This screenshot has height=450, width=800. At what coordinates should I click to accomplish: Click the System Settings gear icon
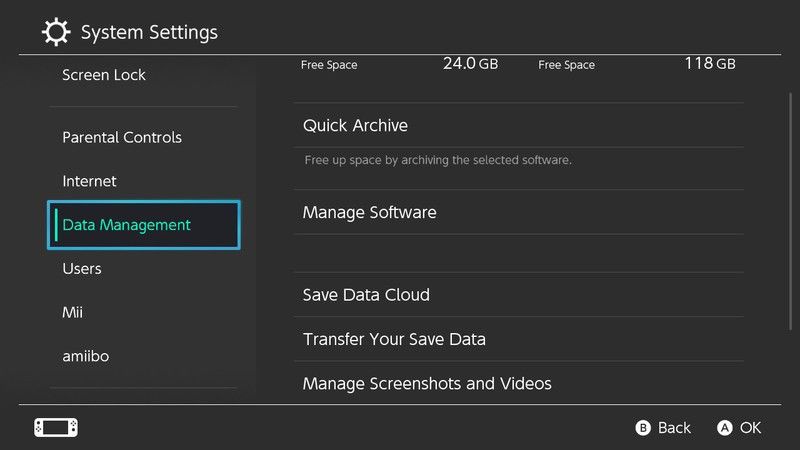(x=56, y=32)
